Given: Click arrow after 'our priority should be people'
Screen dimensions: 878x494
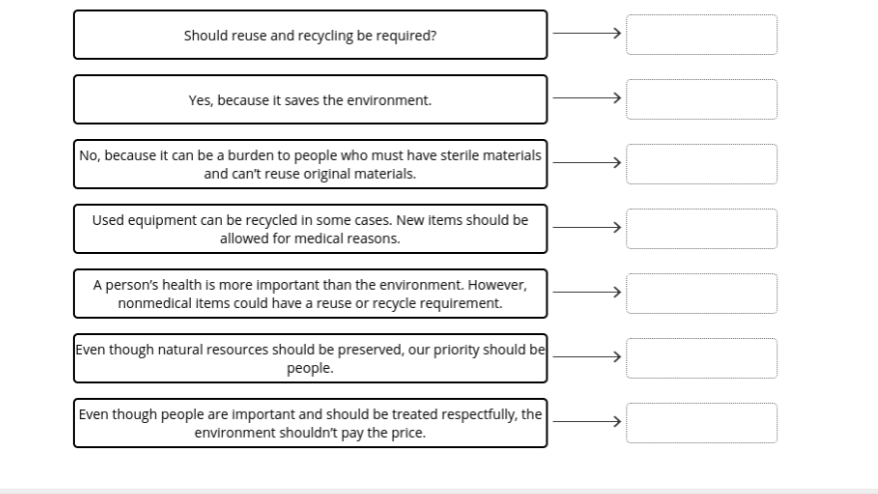Looking at the screenshot, I should coord(587,357).
